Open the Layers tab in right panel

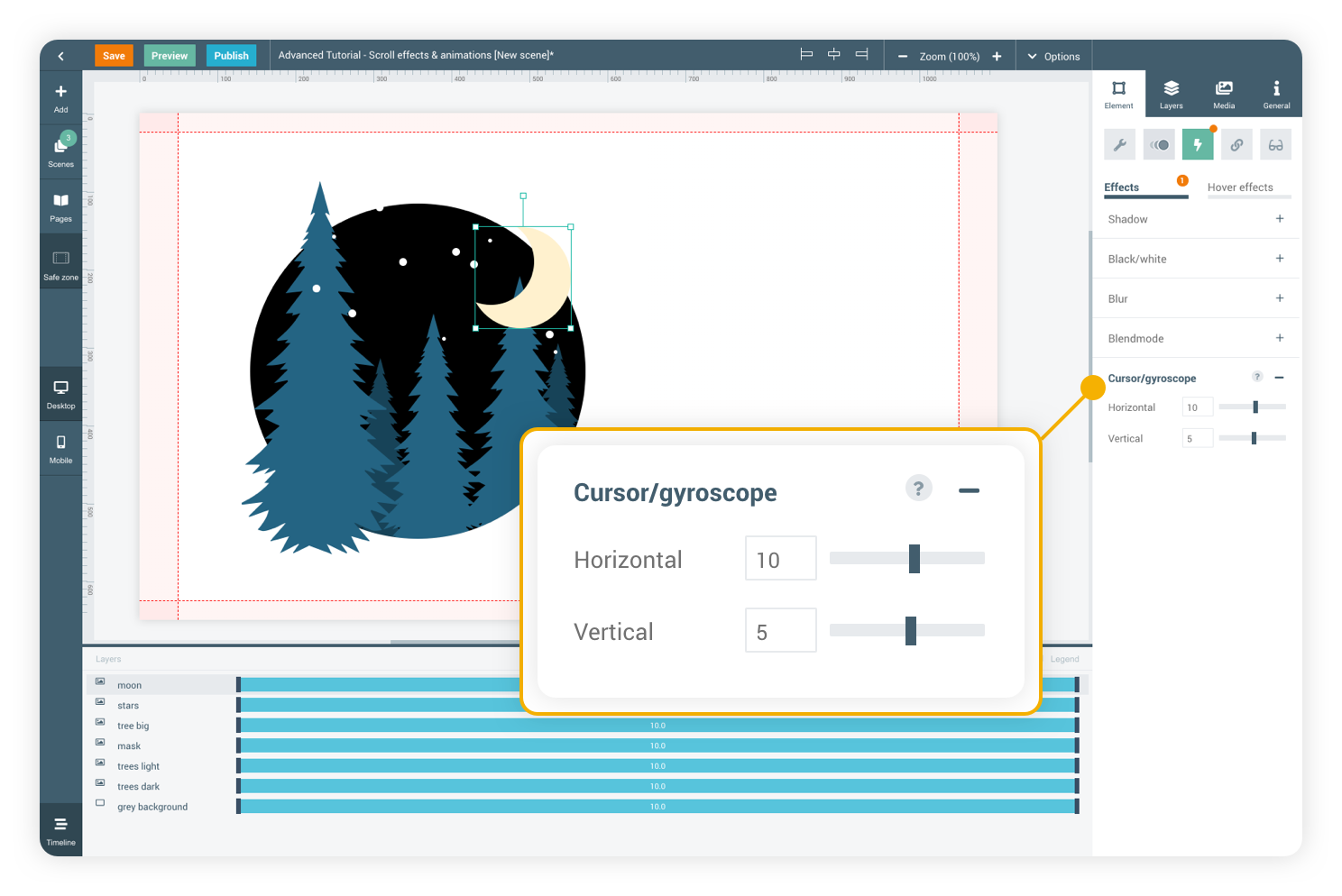click(x=1171, y=94)
